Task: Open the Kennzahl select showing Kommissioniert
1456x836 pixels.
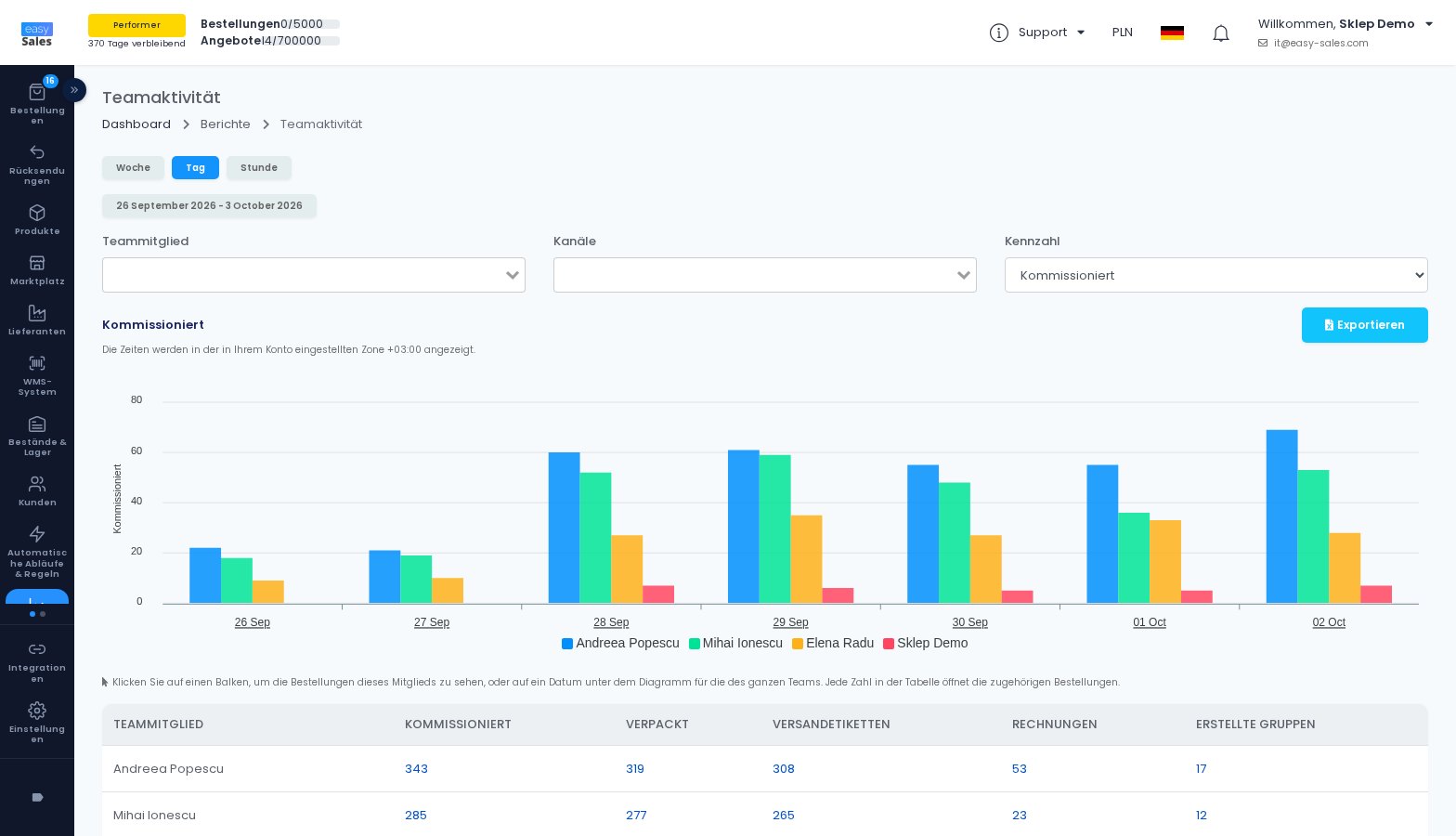Action: click(1216, 275)
